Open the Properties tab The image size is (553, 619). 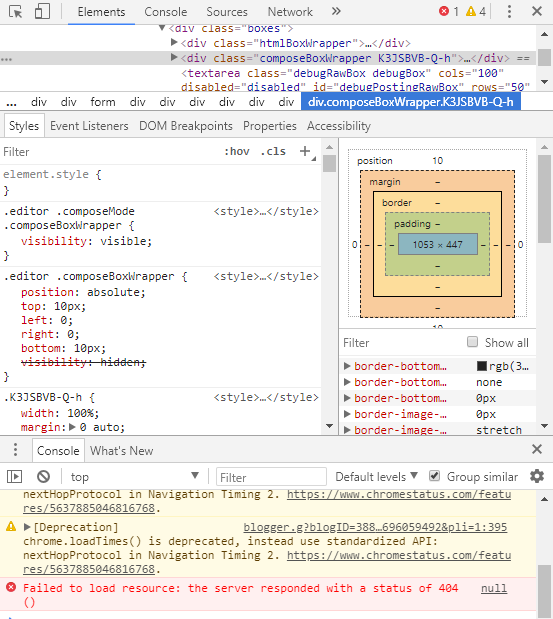[270, 126]
